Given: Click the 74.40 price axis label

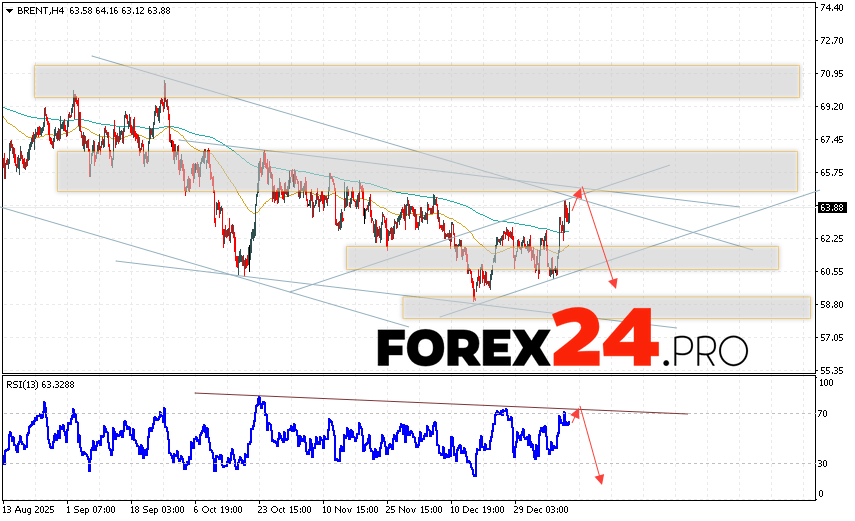Looking at the screenshot, I should (832, 8).
